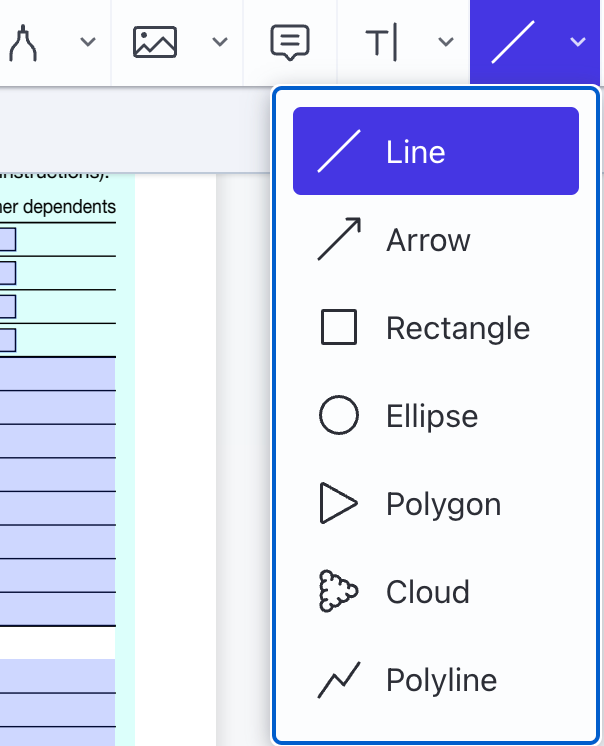Pick the Polygon triangle icon in menu

point(338,504)
